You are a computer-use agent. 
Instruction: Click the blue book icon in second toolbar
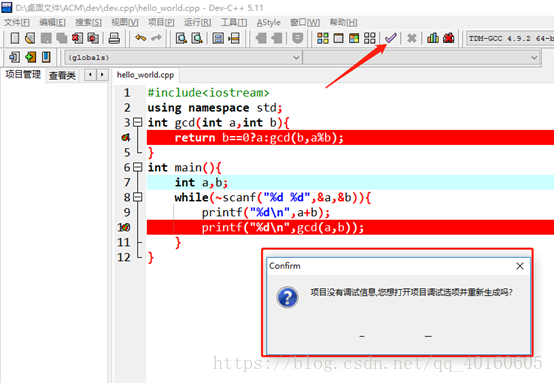(46, 57)
